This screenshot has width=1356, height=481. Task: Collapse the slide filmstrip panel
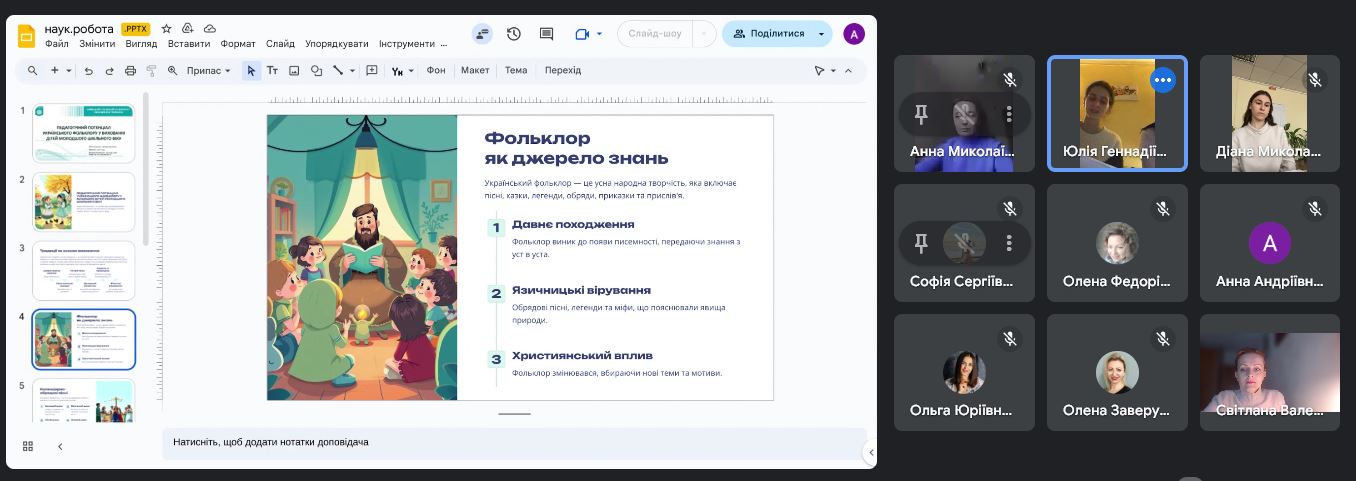pos(60,446)
